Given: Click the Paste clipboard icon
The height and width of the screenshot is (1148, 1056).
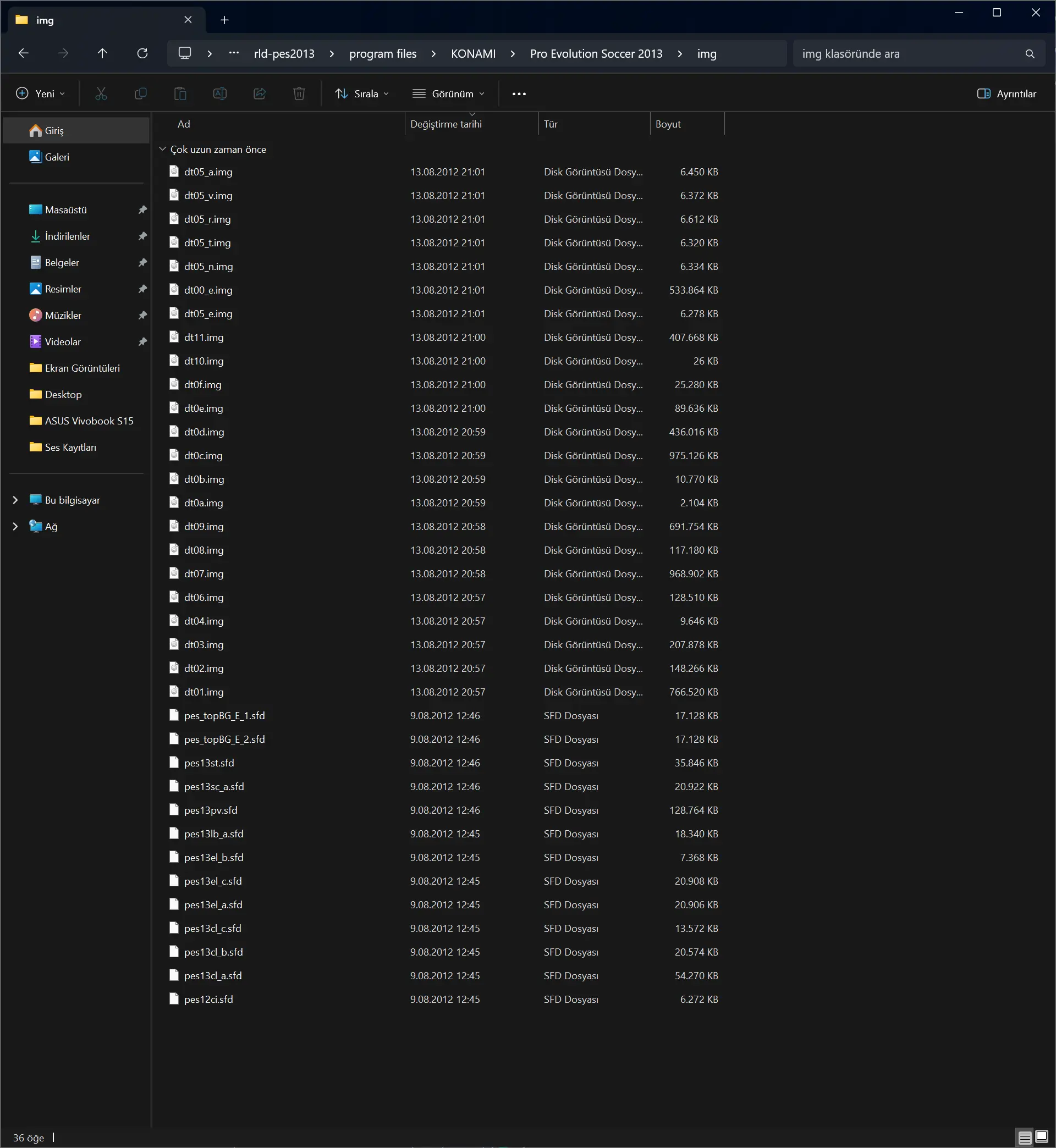Looking at the screenshot, I should tap(180, 93).
